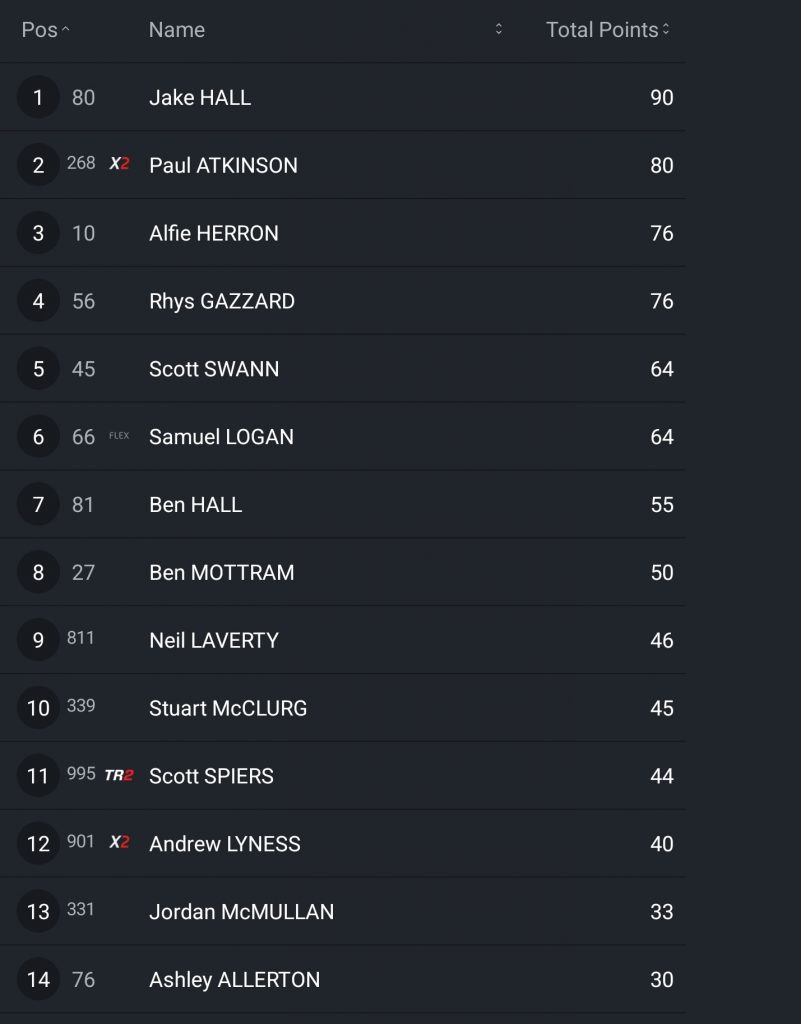Click X2 badge beside Andrew LYNESS

tap(119, 843)
